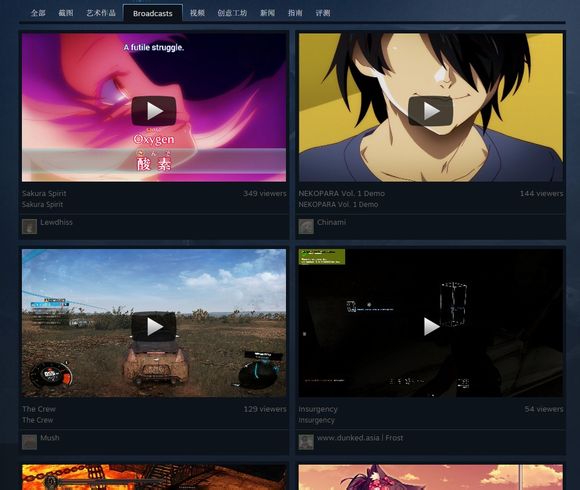The image size is (580, 490).
Task: Click the 129 viewers count
Action: point(265,409)
